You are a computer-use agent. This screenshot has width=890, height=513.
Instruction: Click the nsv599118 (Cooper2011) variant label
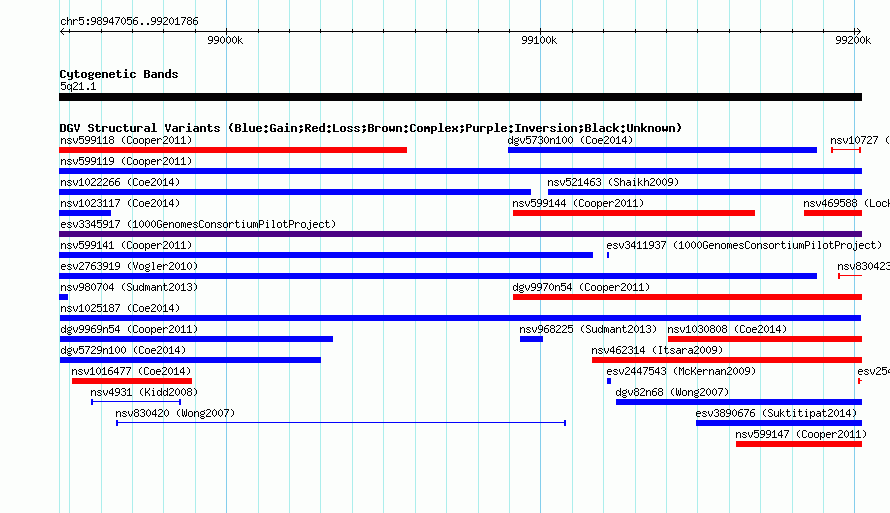[126, 140]
